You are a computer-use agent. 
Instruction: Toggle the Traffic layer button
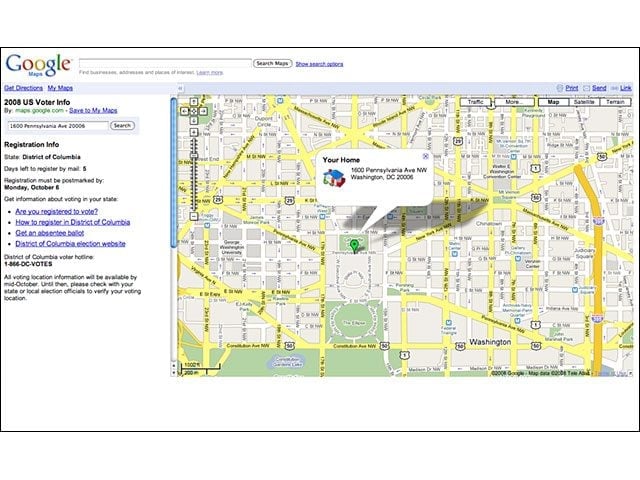point(476,102)
